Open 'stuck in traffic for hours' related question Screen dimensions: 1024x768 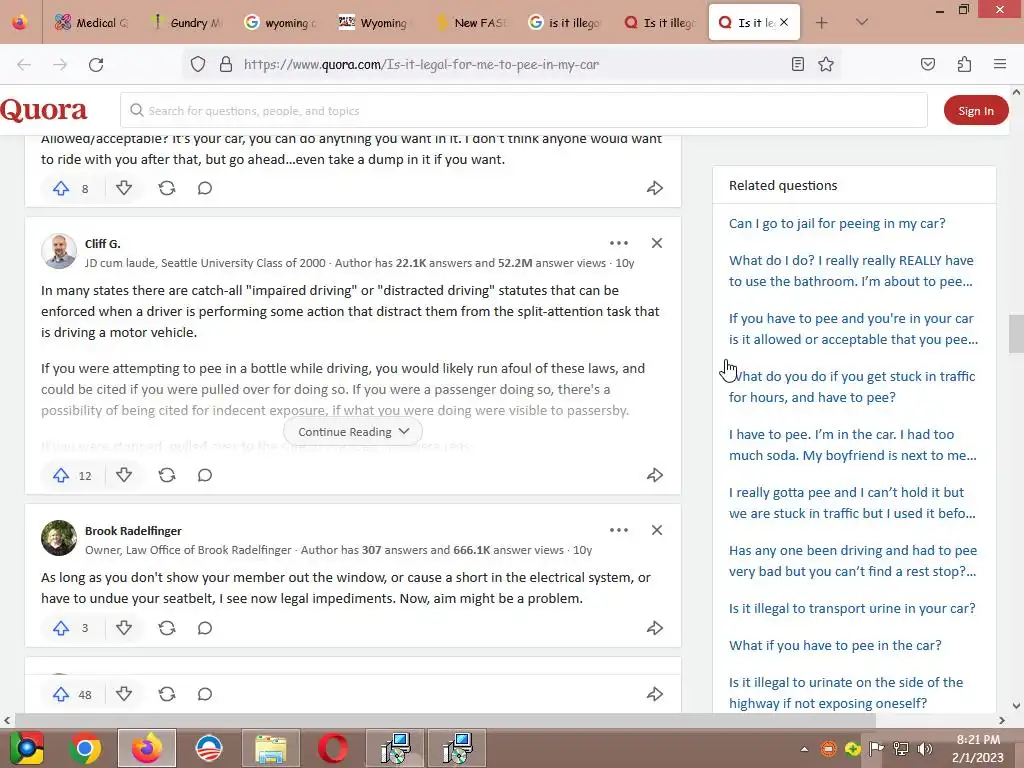[x=852, y=387]
